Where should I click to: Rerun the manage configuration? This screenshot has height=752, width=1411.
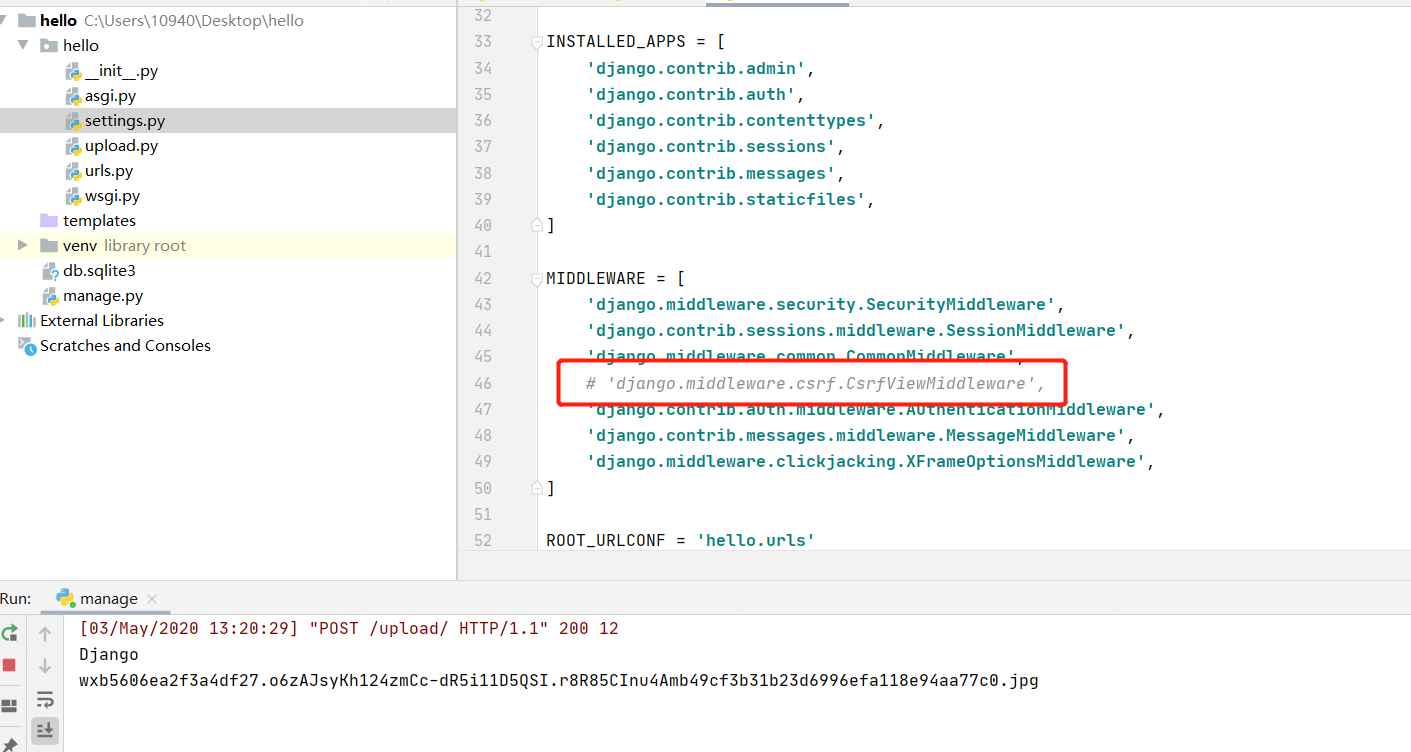(10, 633)
